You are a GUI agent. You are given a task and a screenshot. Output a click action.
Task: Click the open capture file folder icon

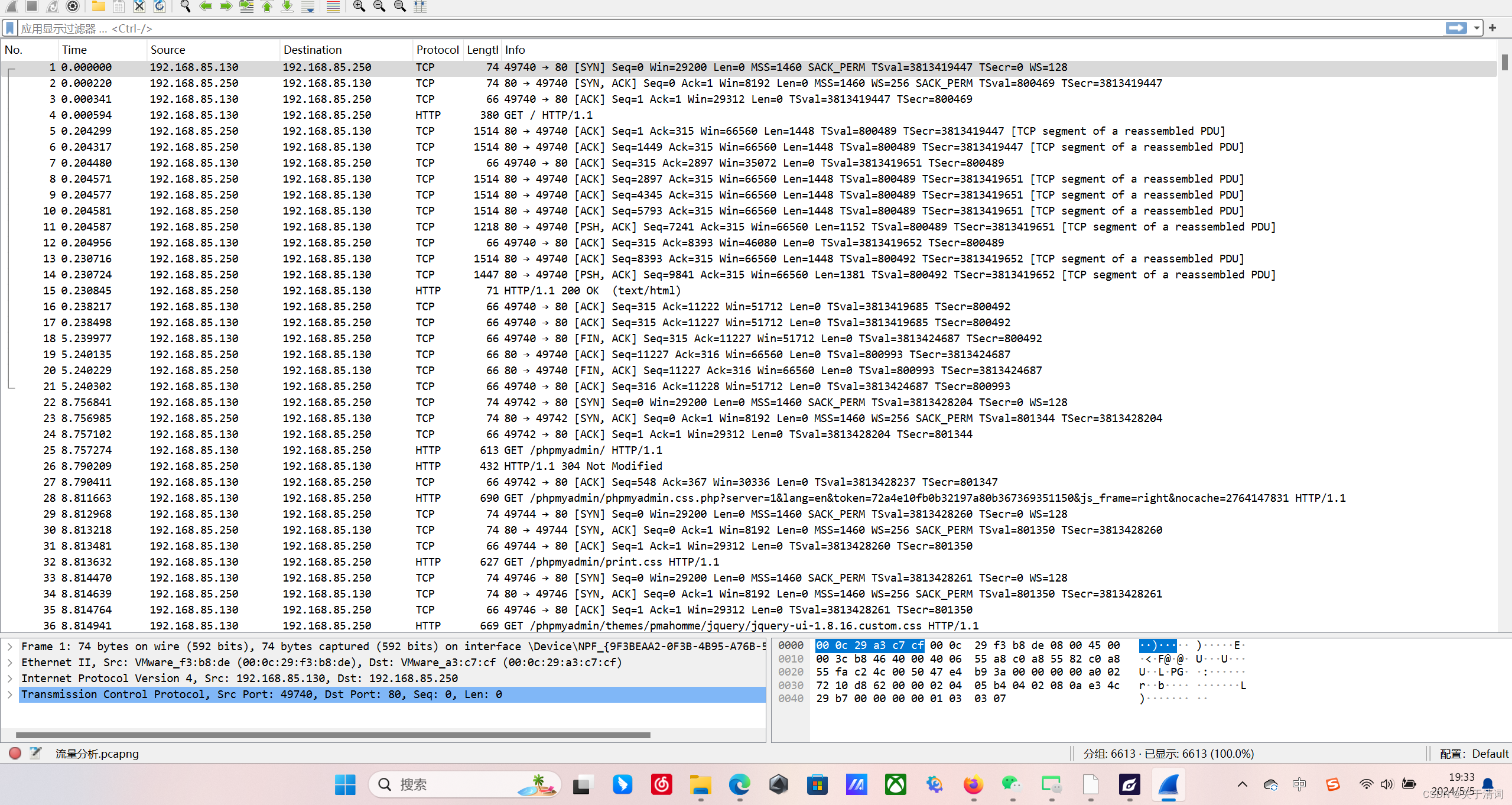[98, 7]
